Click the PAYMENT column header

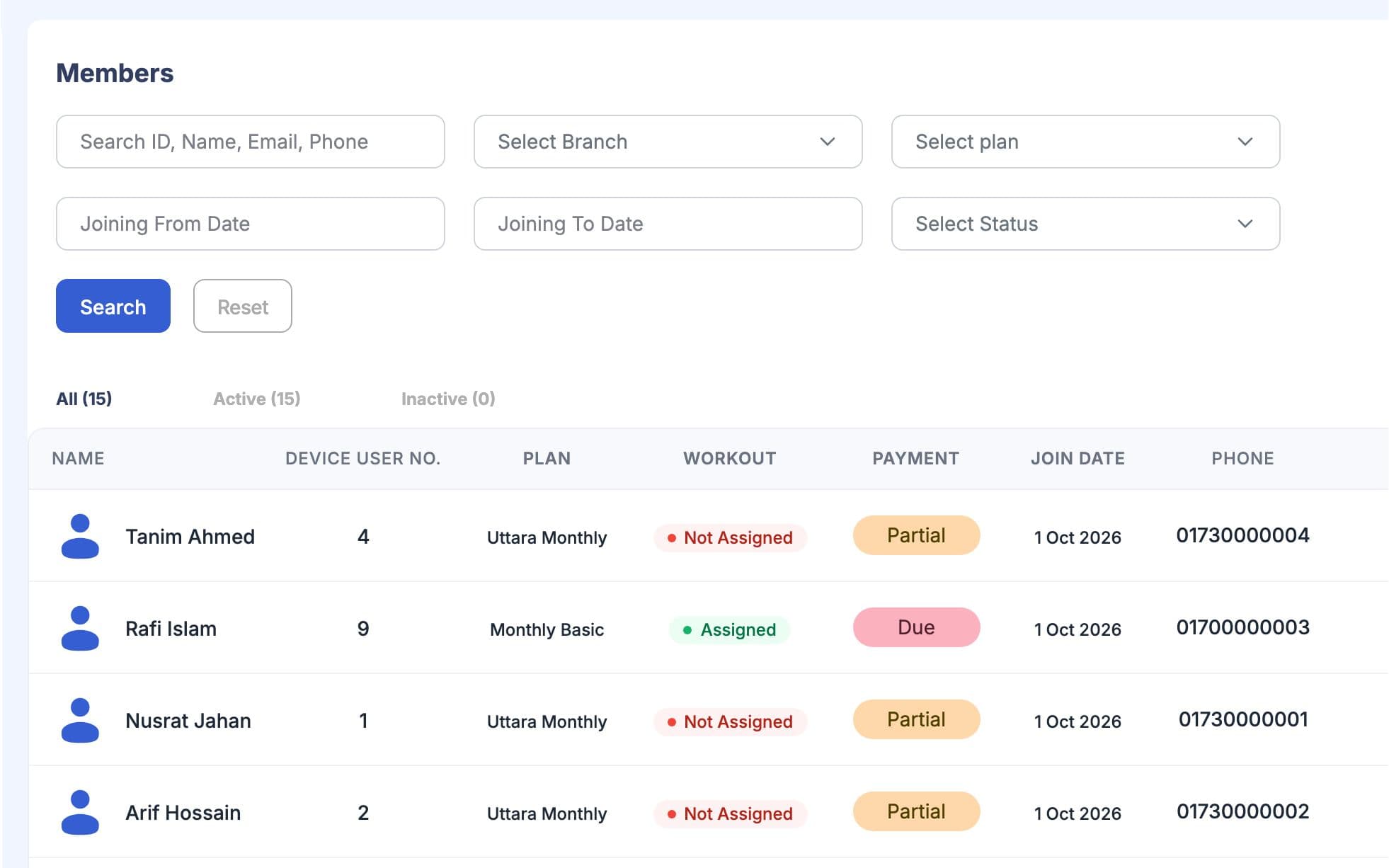coord(916,458)
